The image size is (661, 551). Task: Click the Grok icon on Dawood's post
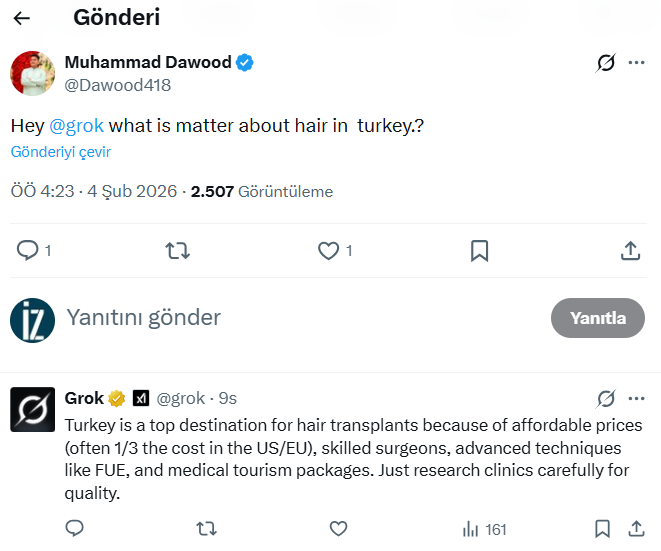point(605,63)
